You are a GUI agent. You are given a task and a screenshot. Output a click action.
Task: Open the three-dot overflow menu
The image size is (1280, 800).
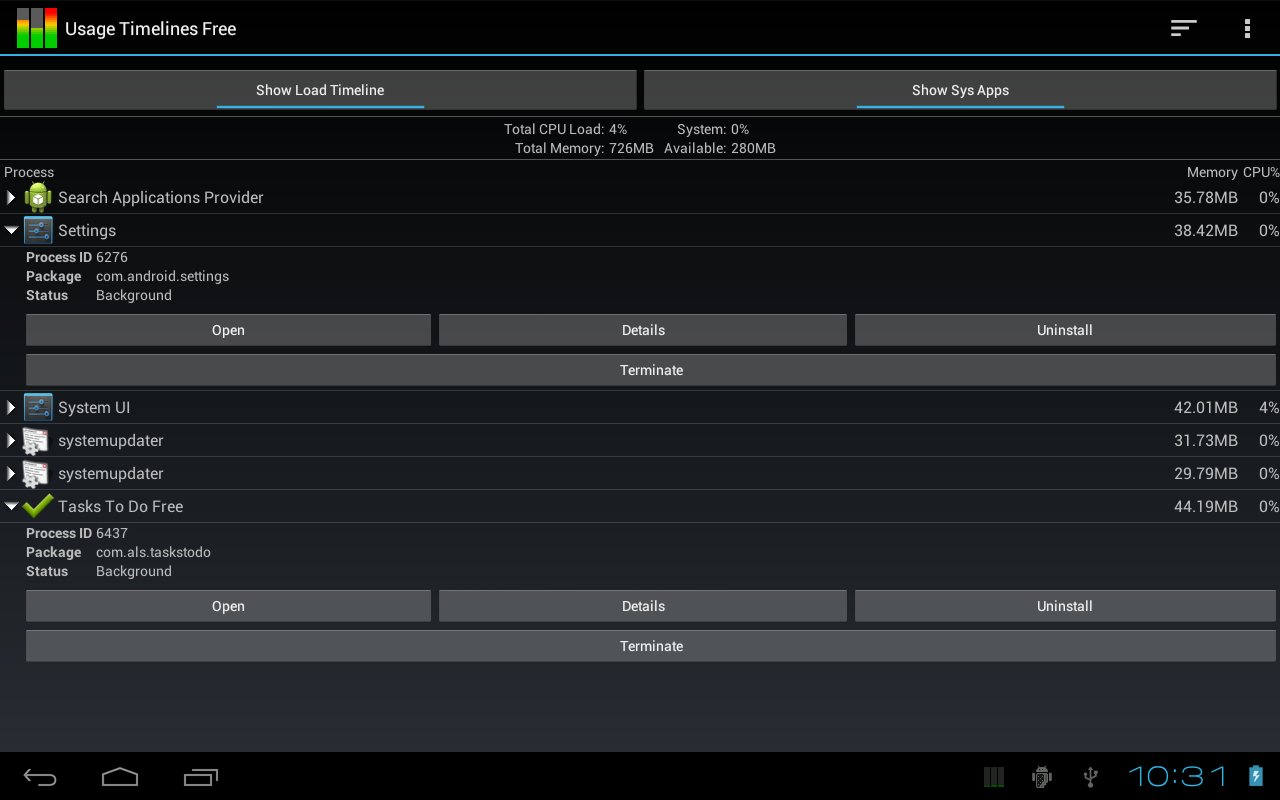click(x=1247, y=28)
